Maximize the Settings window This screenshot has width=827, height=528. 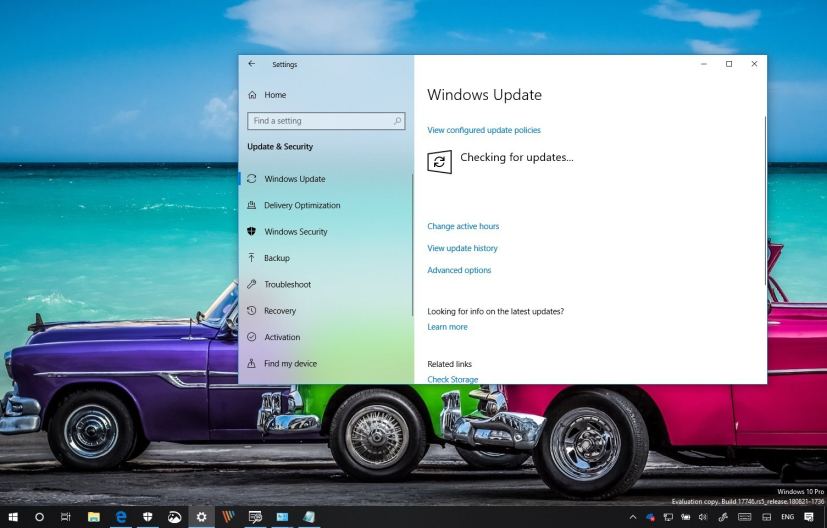click(729, 64)
